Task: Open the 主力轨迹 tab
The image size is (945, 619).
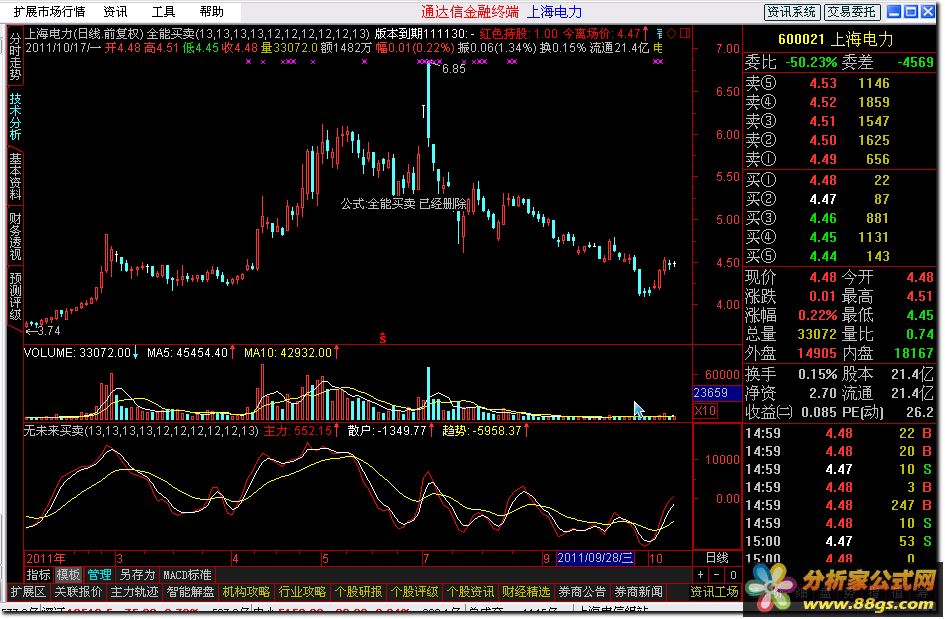Action: tap(134, 592)
